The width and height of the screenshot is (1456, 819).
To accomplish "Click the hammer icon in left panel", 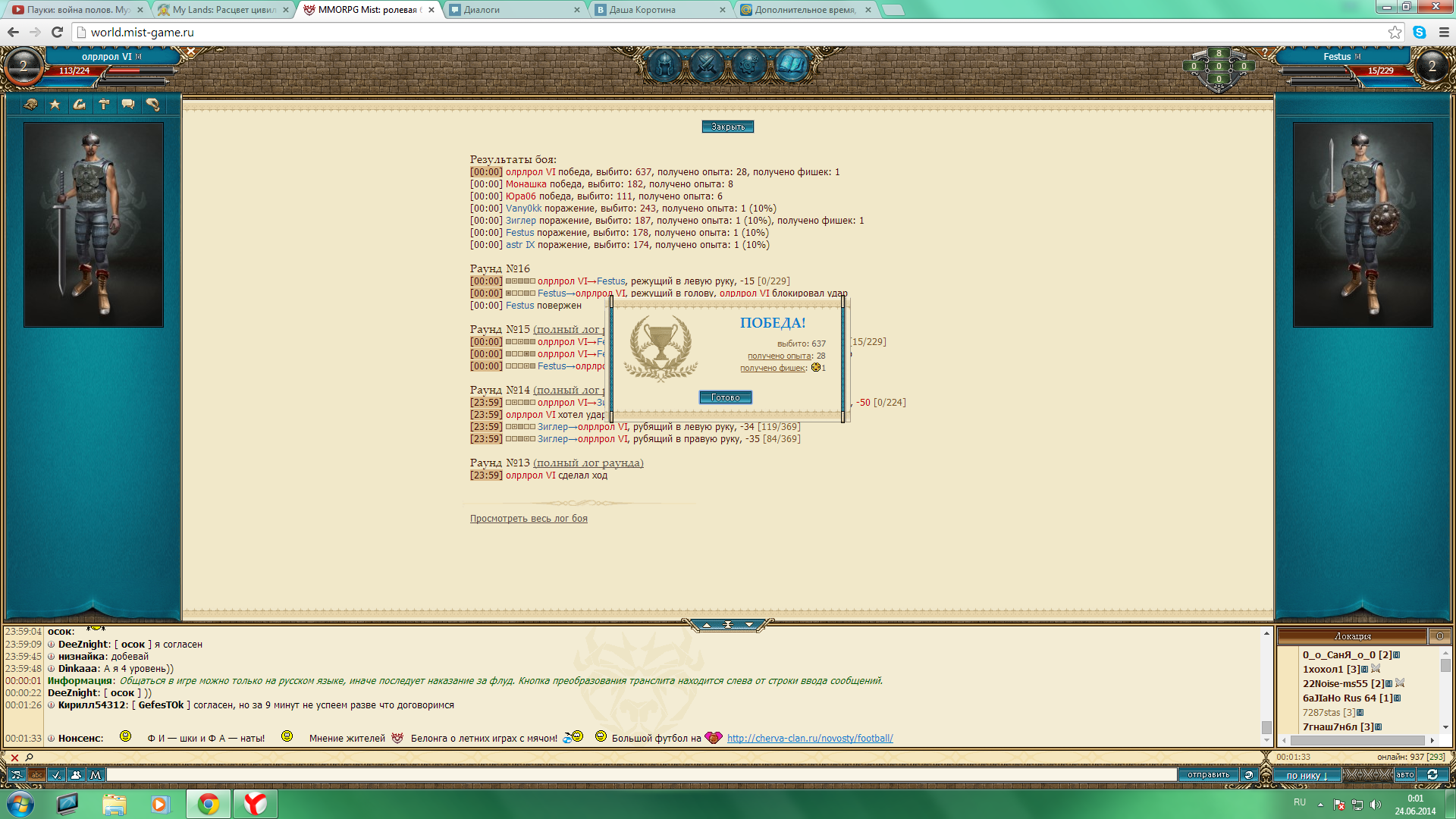I will tap(104, 105).
